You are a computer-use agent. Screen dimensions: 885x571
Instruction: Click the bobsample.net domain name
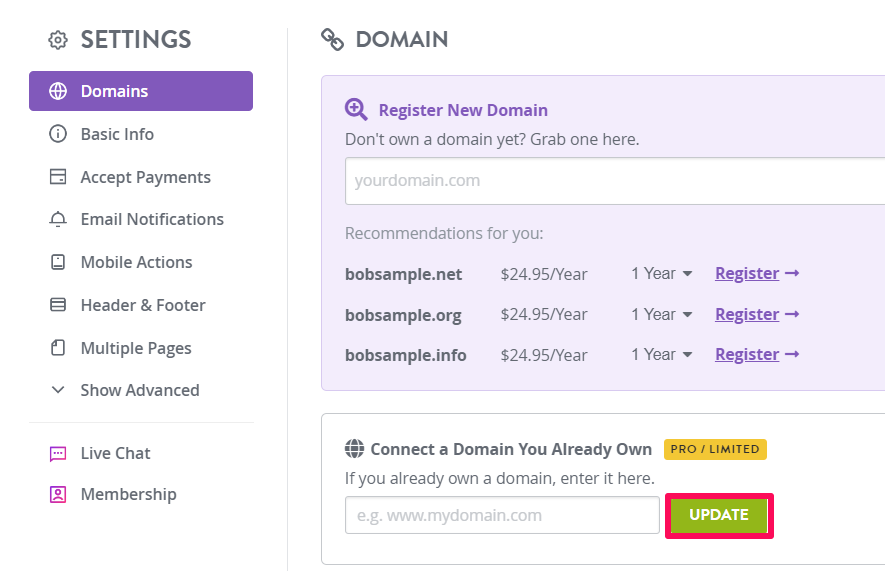coord(403,274)
